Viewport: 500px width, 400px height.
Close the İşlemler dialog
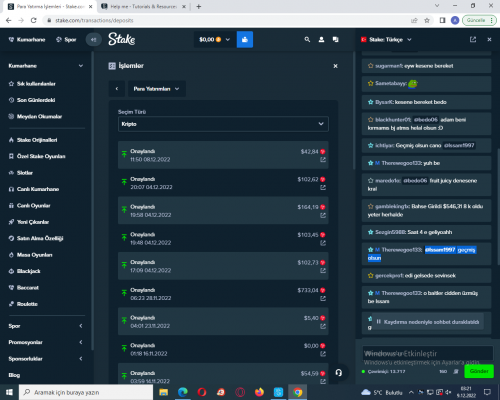[336, 66]
